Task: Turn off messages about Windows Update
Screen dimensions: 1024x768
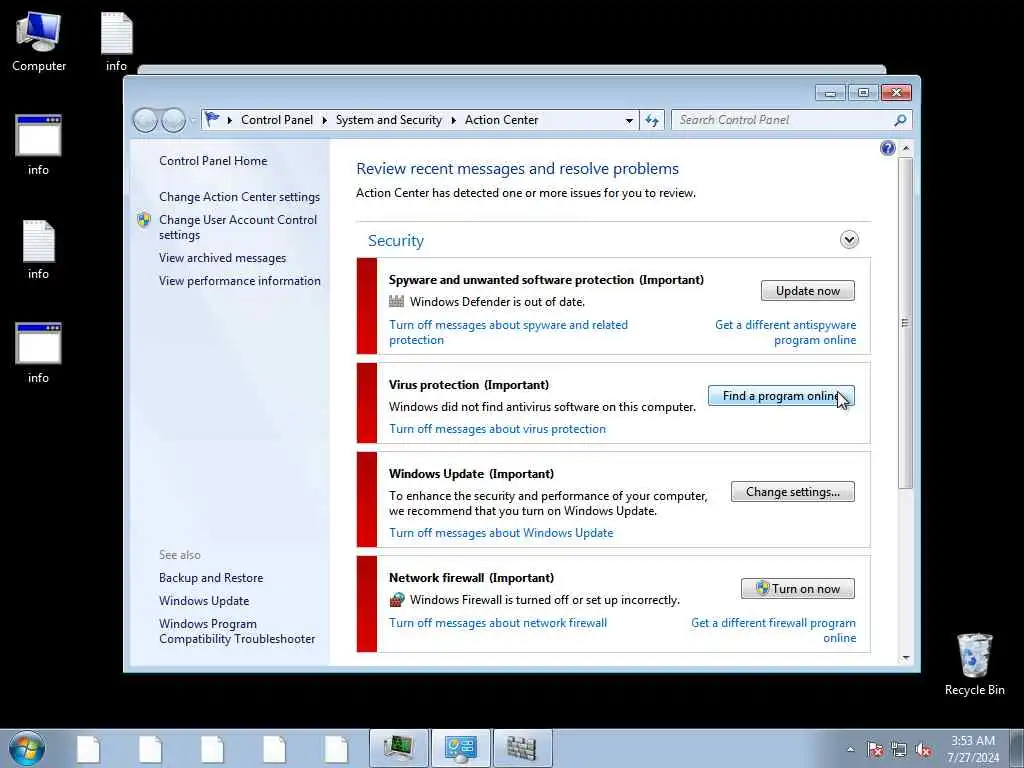Action: pyautogui.click(x=501, y=533)
